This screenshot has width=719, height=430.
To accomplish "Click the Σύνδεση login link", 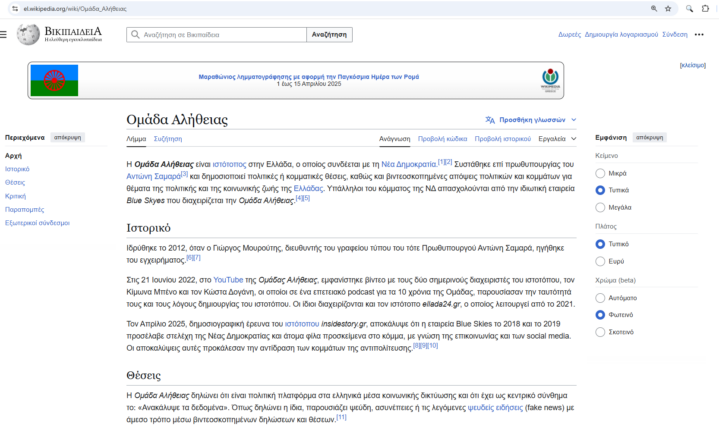I will pyautogui.click(x=675, y=34).
